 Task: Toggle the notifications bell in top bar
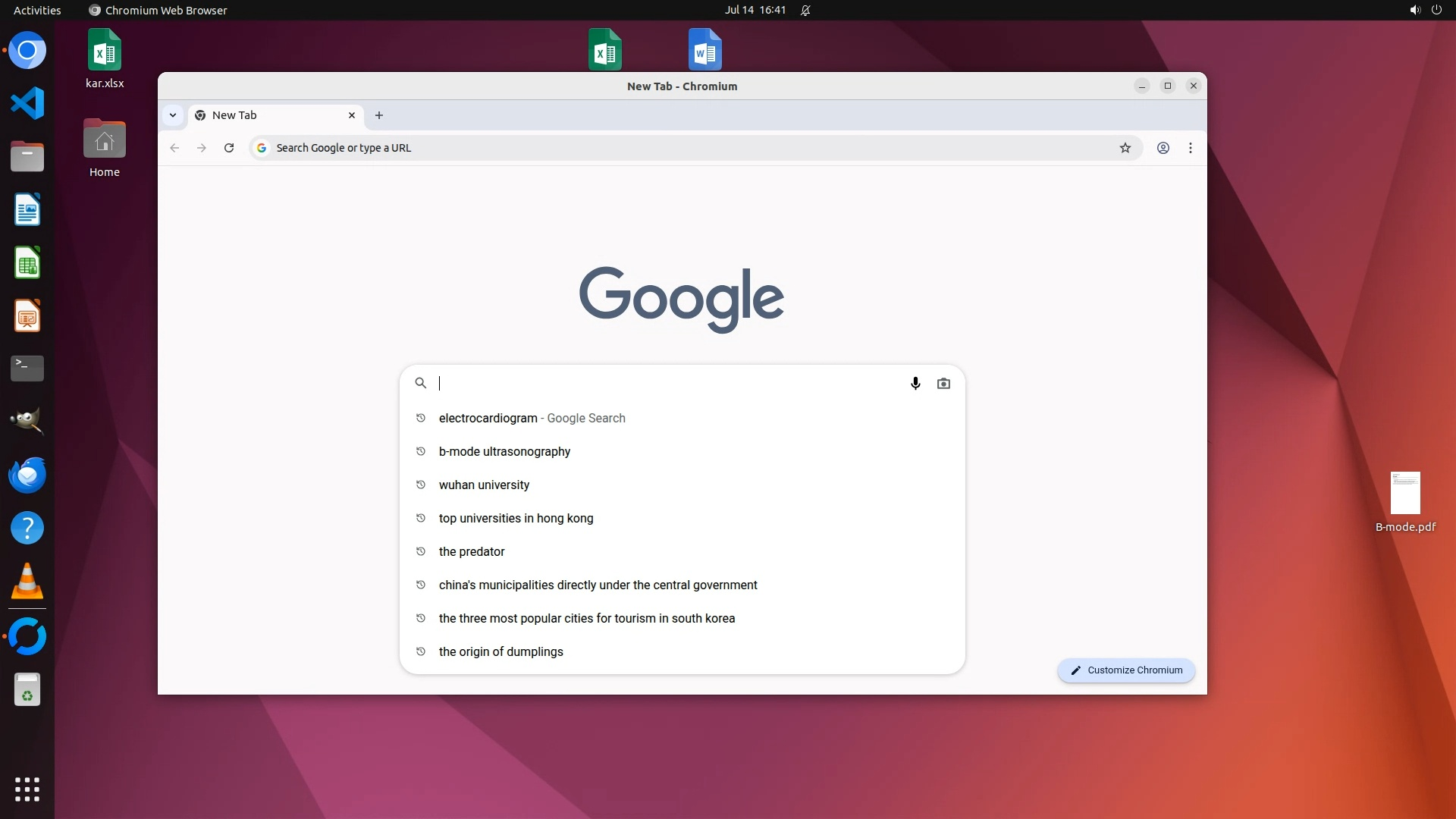click(805, 10)
